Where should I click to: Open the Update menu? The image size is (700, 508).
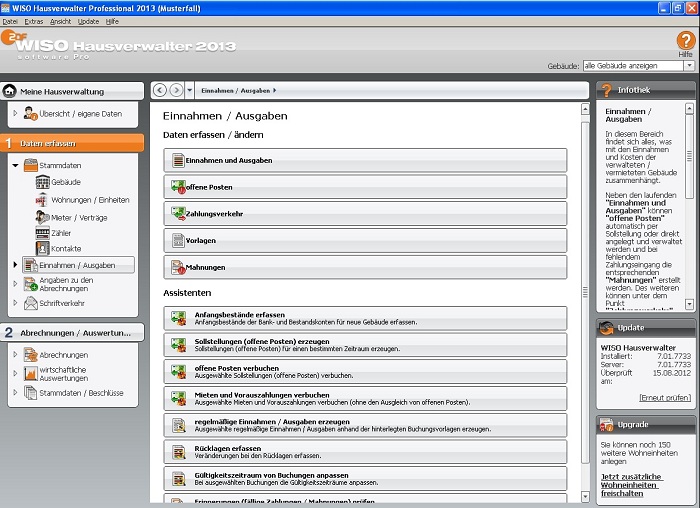coord(88,21)
